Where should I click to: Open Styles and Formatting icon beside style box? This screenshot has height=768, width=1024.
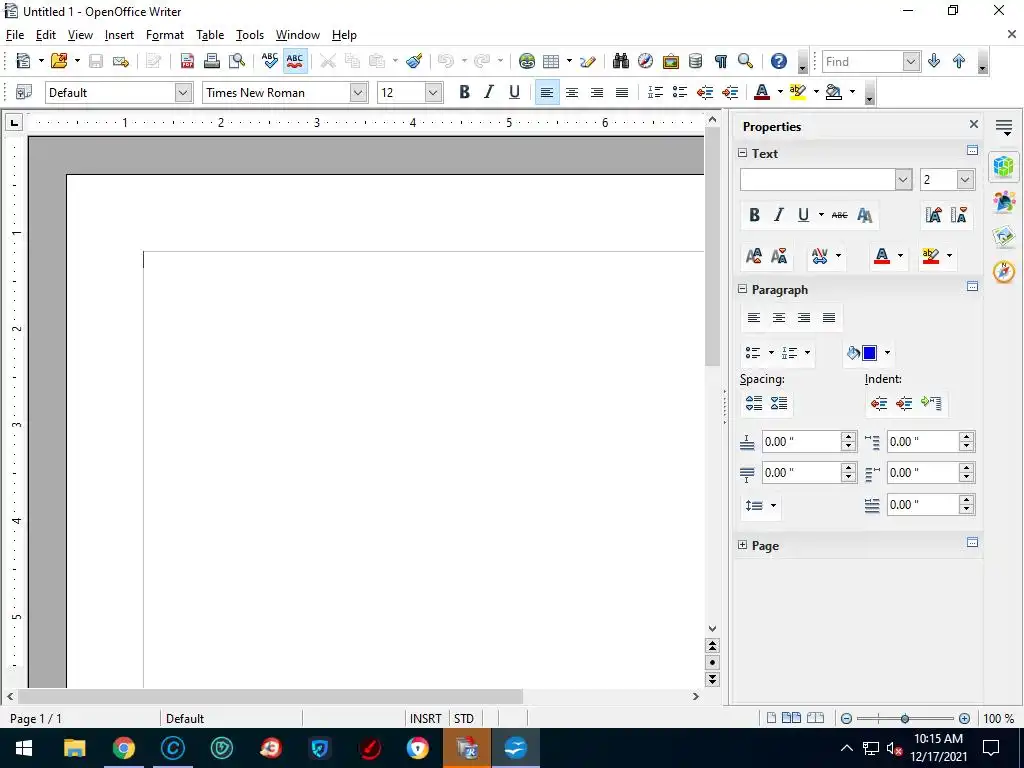point(24,93)
